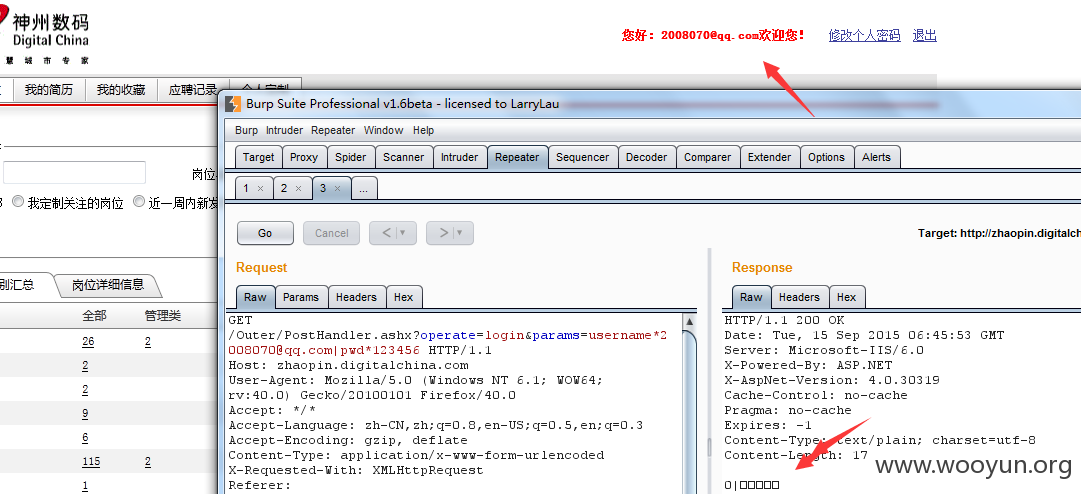This screenshot has height=494, width=1081.
Task: Open the 1 count link in 全部 column
Action: tap(85, 486)
